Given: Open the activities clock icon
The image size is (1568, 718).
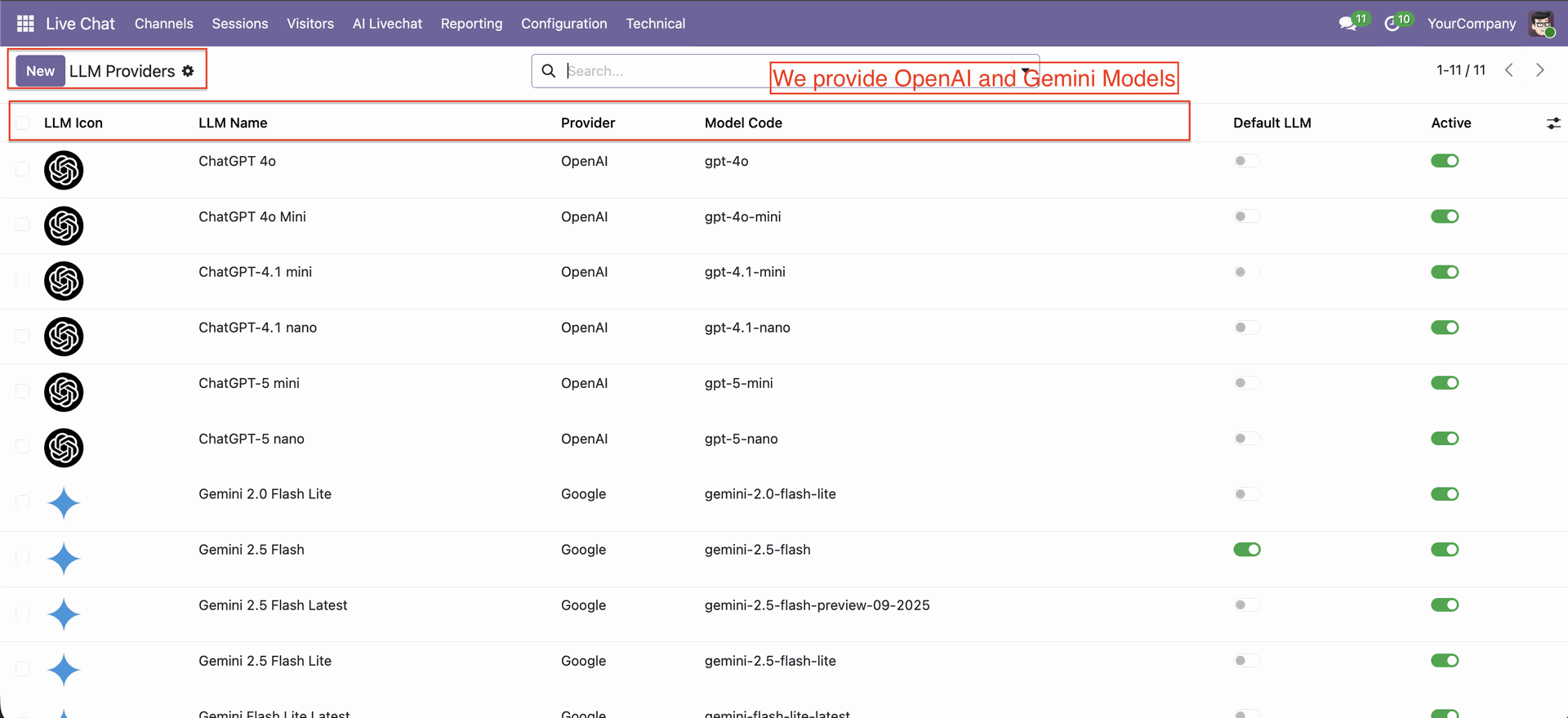Looking at the screenshot, I should click(1392, 24).
